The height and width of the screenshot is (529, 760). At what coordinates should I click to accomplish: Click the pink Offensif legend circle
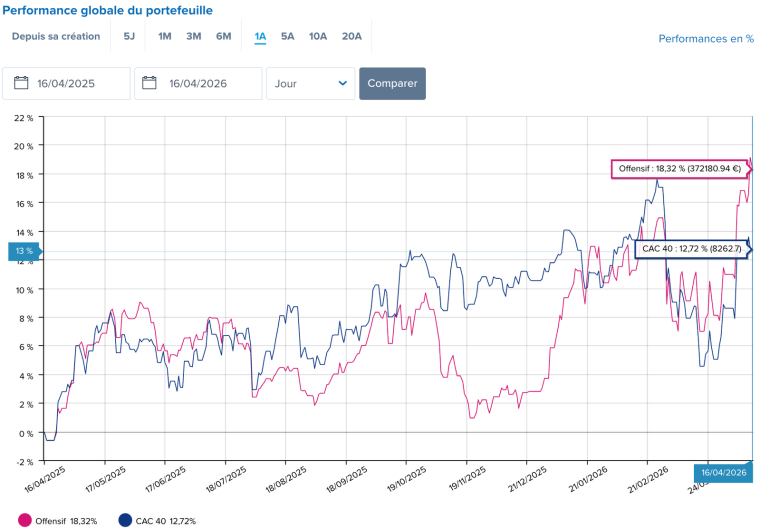tap(23, 520)
